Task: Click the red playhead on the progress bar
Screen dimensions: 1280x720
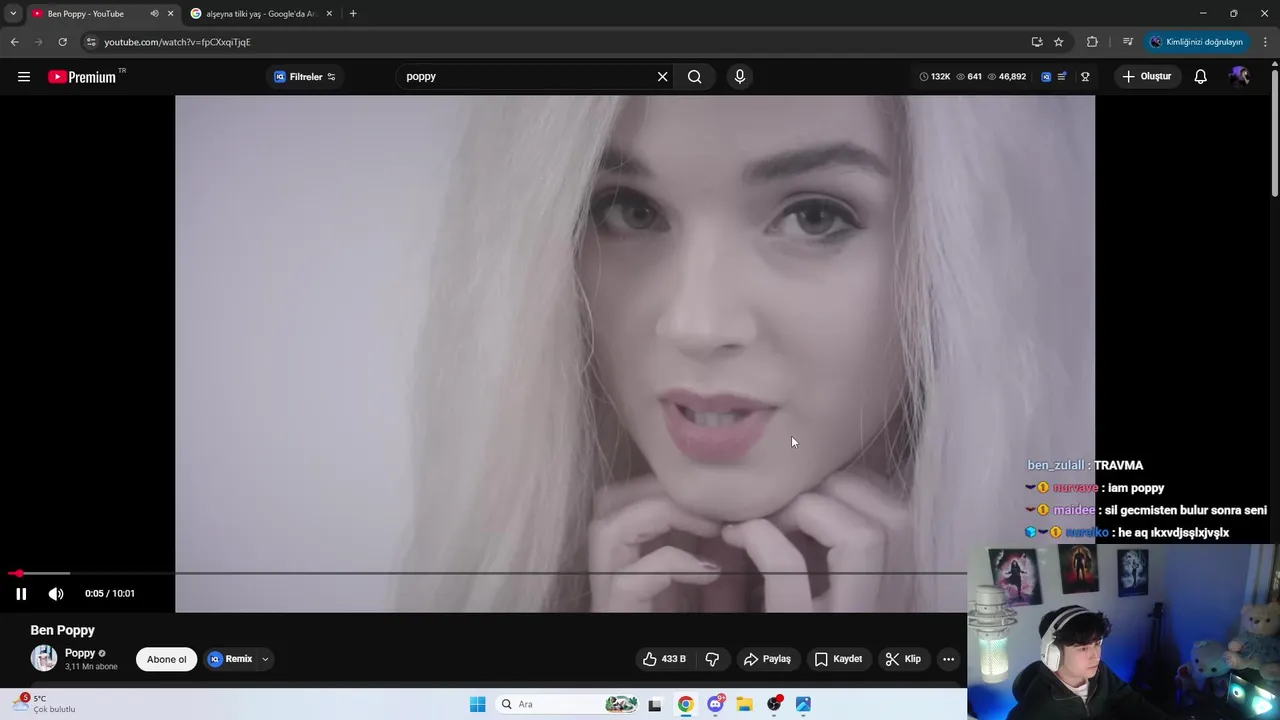Action: tap(19, 573)
